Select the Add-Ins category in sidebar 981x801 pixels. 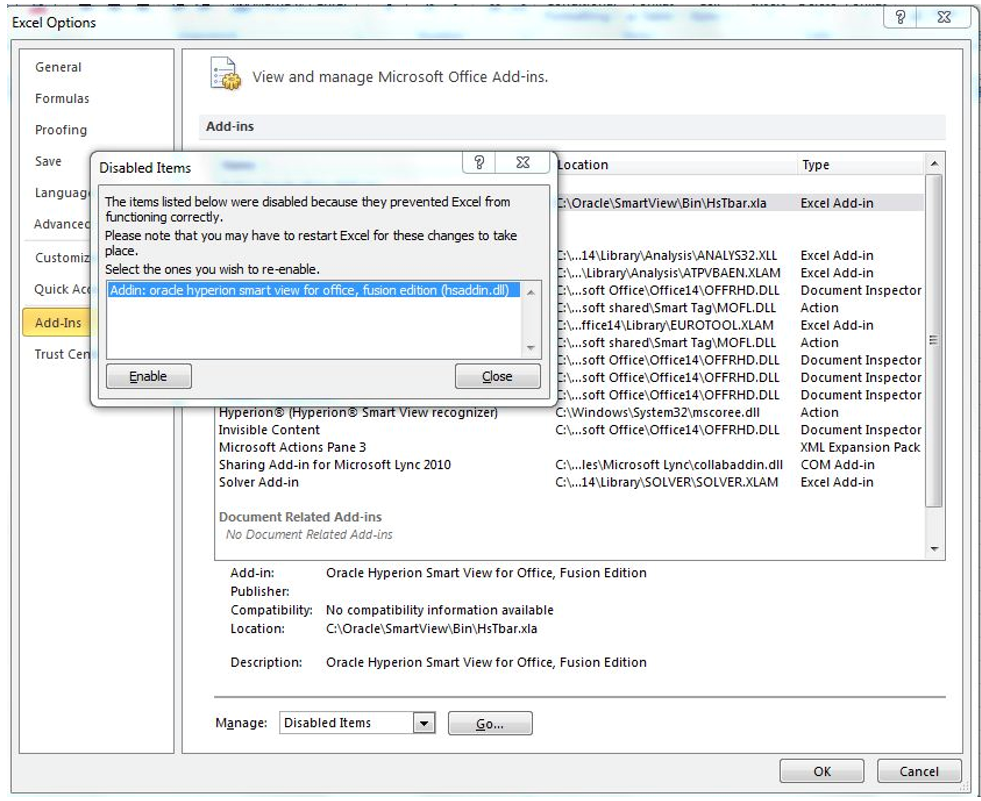tap(58, 323)
